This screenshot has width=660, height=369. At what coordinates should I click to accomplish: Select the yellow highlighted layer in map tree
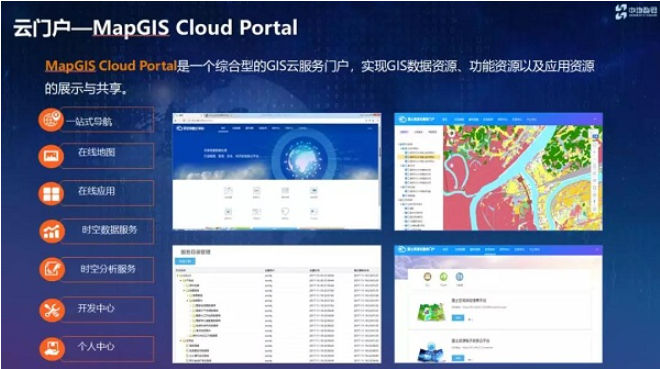pos(419,157)
